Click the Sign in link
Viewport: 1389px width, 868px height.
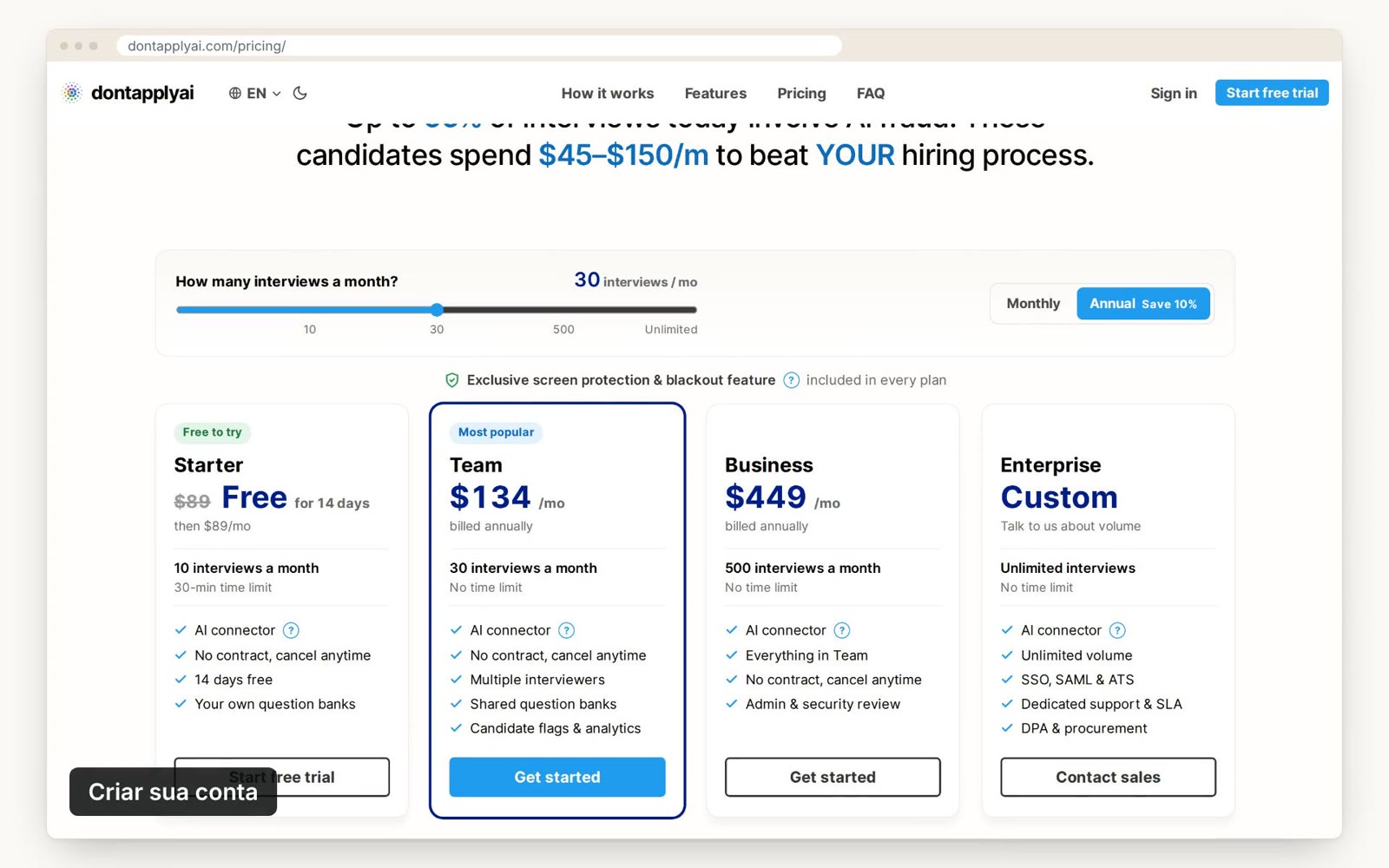[1174, 93]
